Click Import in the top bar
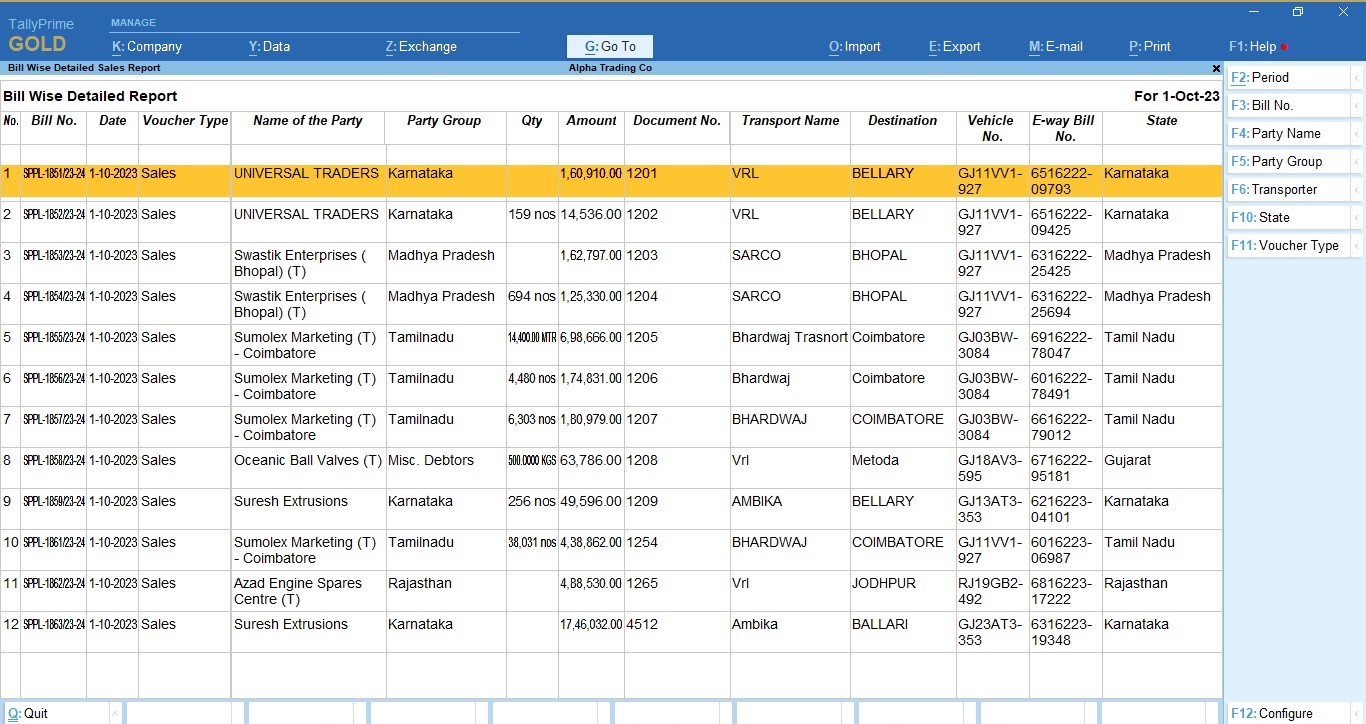1366x724 pixels. pyautogui.click(x=854, y=46)
